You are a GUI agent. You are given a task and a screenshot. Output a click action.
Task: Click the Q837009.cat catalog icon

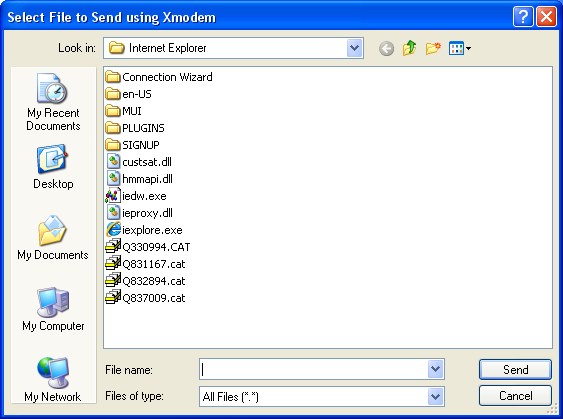click(113, 297)
